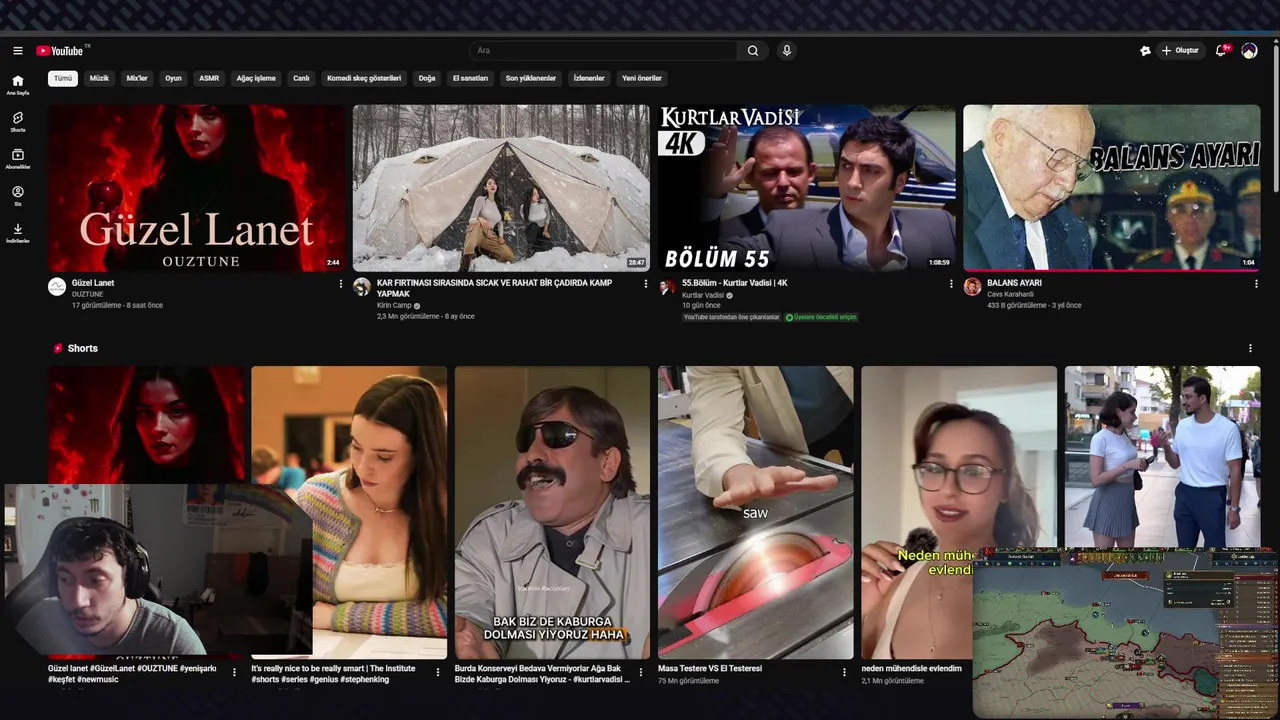1280x720 pixels.
Task: Open İndirilenler in the sidebar
Action: tap(18, 233)
